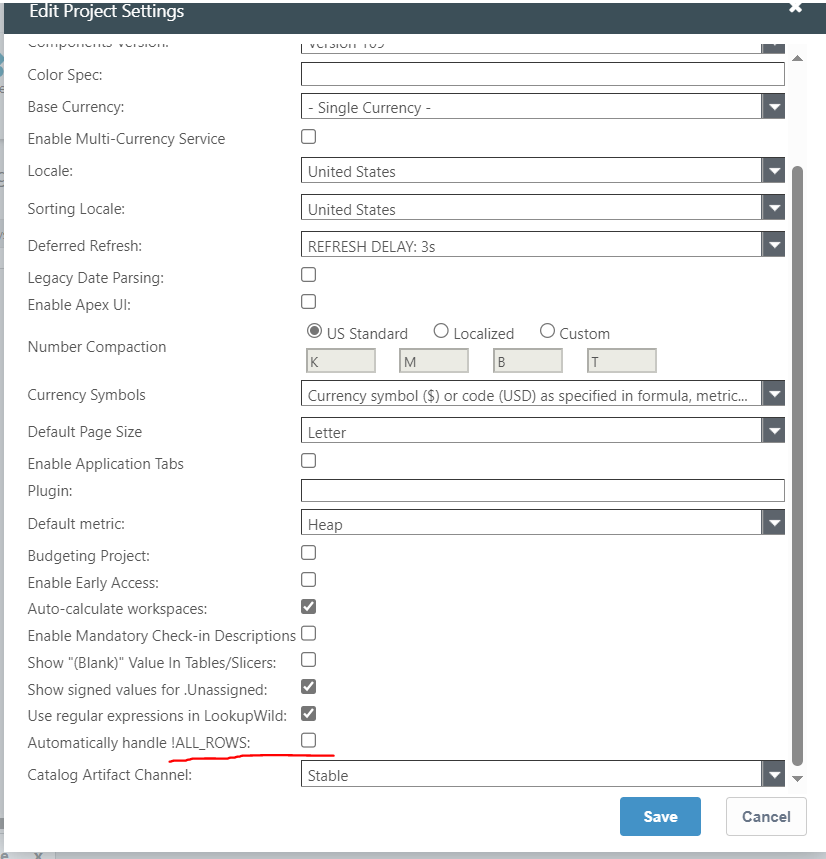Click the dialog's vertical scrollbar thumb

tap(797, 460)
